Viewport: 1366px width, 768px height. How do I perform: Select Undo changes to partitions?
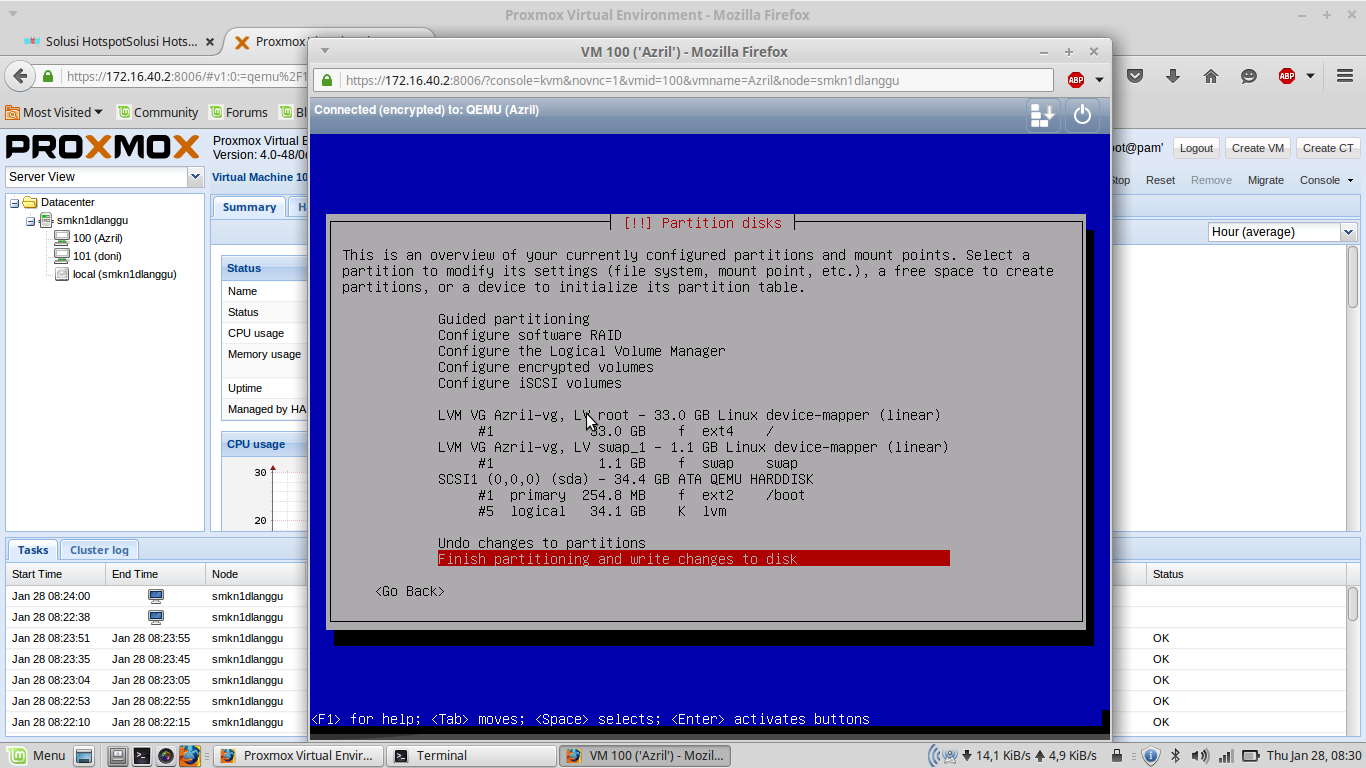pos(541,543)
